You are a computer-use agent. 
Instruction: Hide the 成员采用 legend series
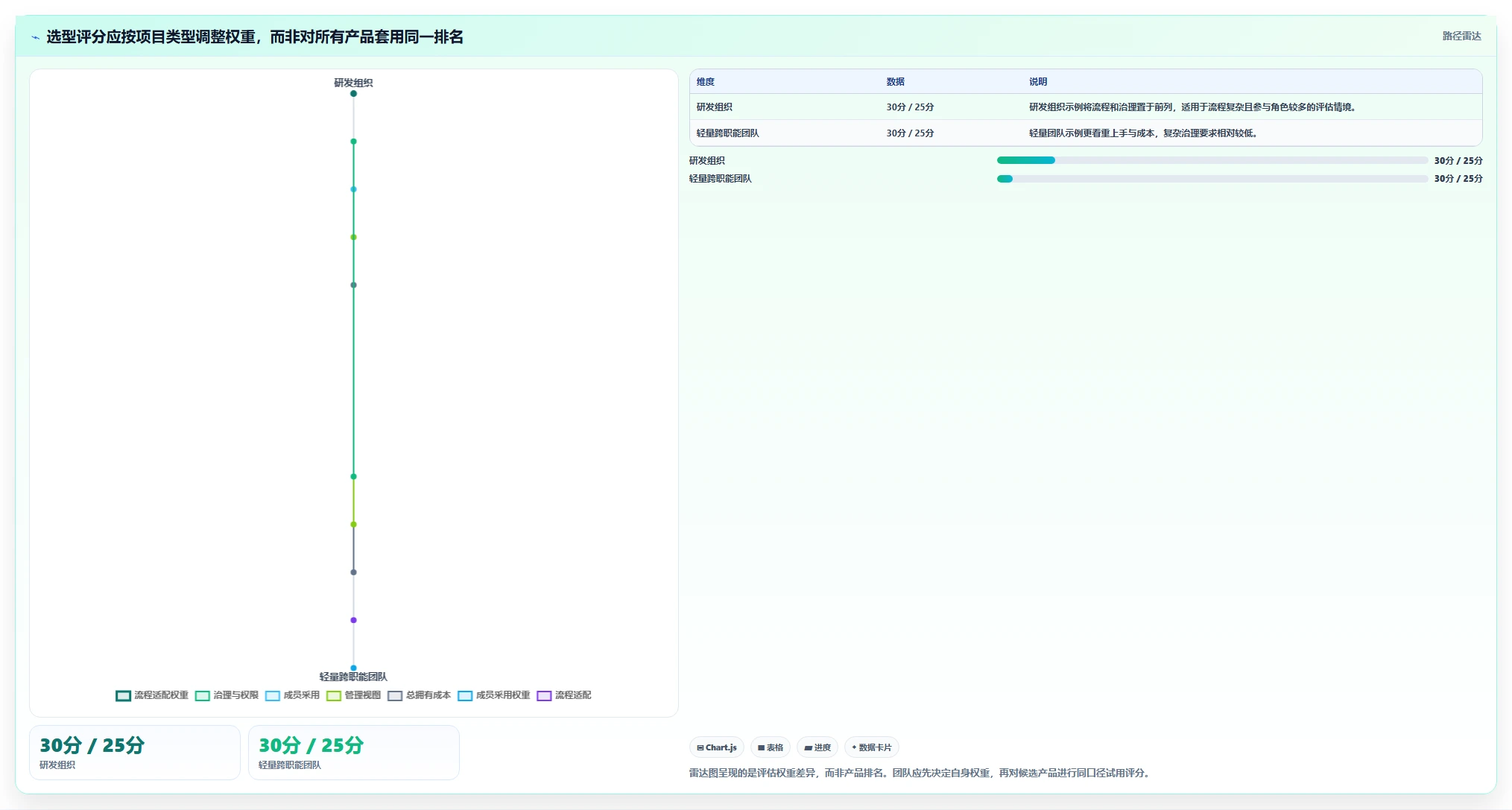tap(292, 695)
